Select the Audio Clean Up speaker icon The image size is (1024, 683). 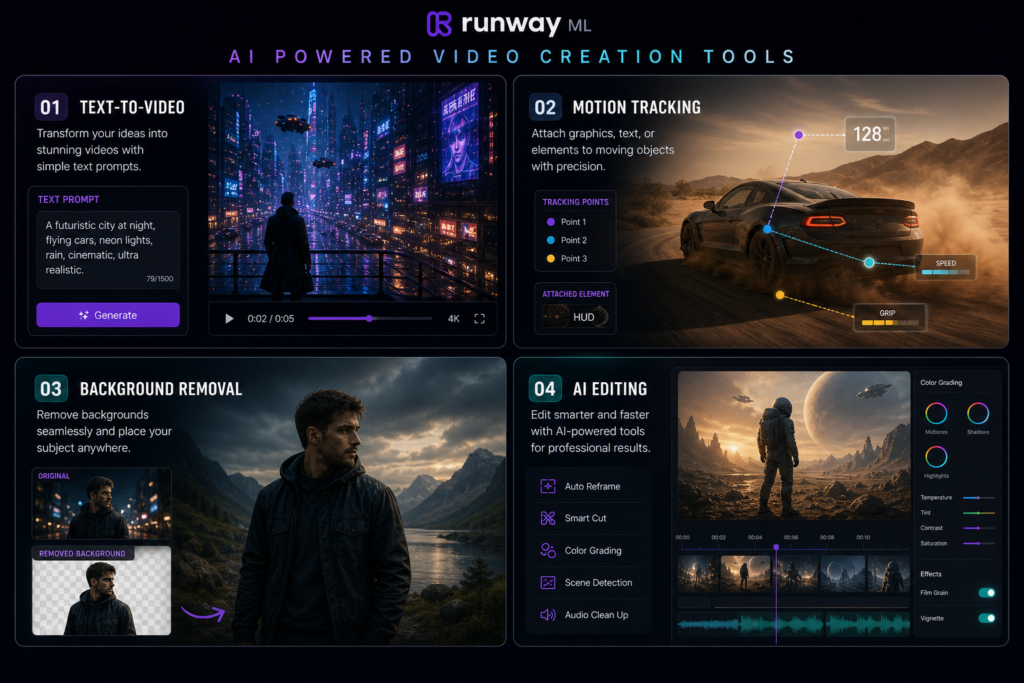[x=548, y=615]
